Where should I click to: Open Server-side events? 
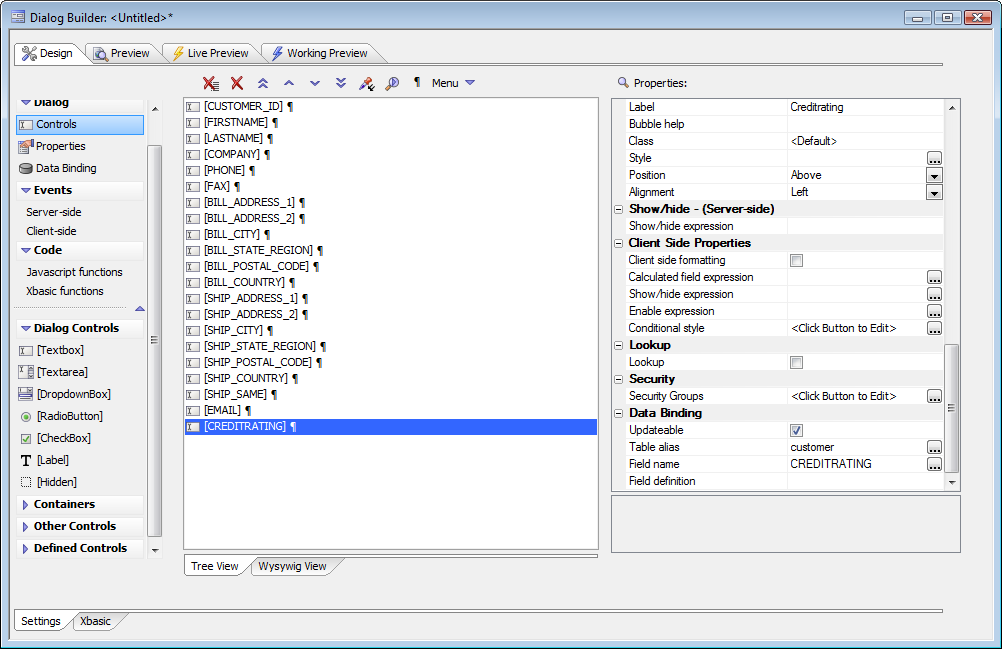tap(54, 212)
